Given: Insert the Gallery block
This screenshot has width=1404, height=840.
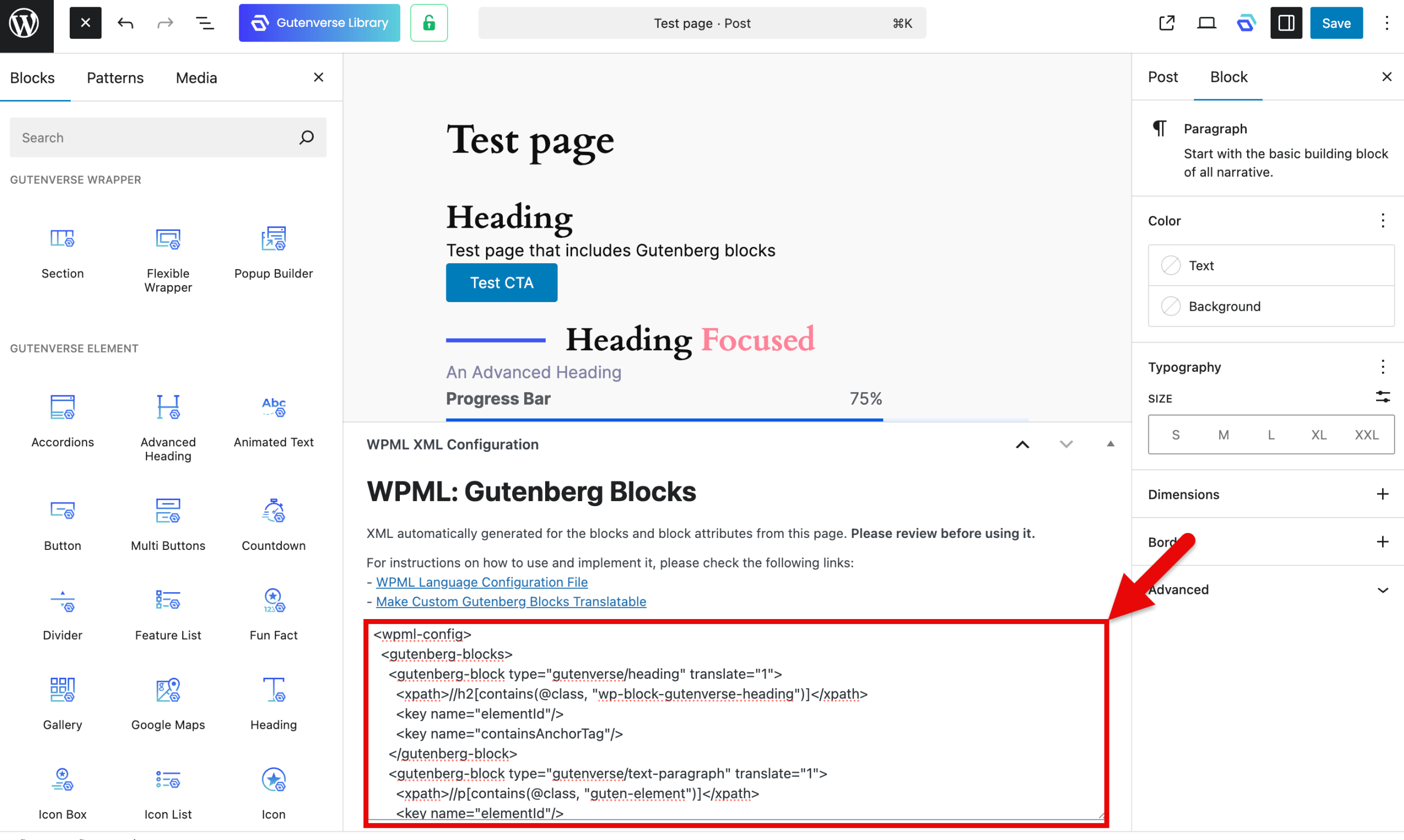Looking at the screenshot, I should tap(63, 704).
